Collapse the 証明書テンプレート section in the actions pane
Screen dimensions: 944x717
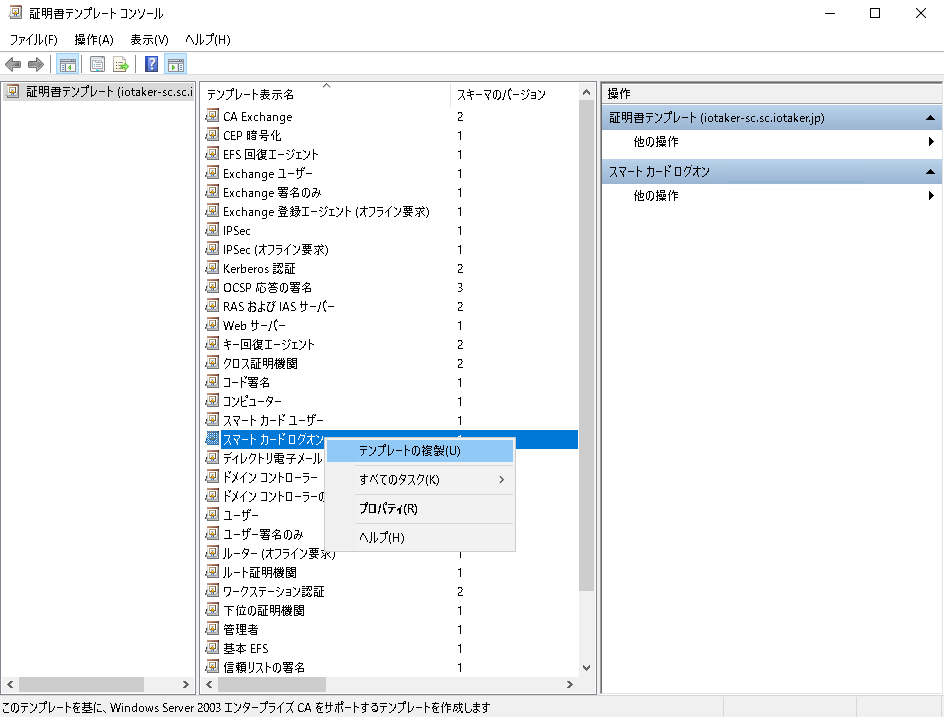pyautogui.click(x=929, y=118)
